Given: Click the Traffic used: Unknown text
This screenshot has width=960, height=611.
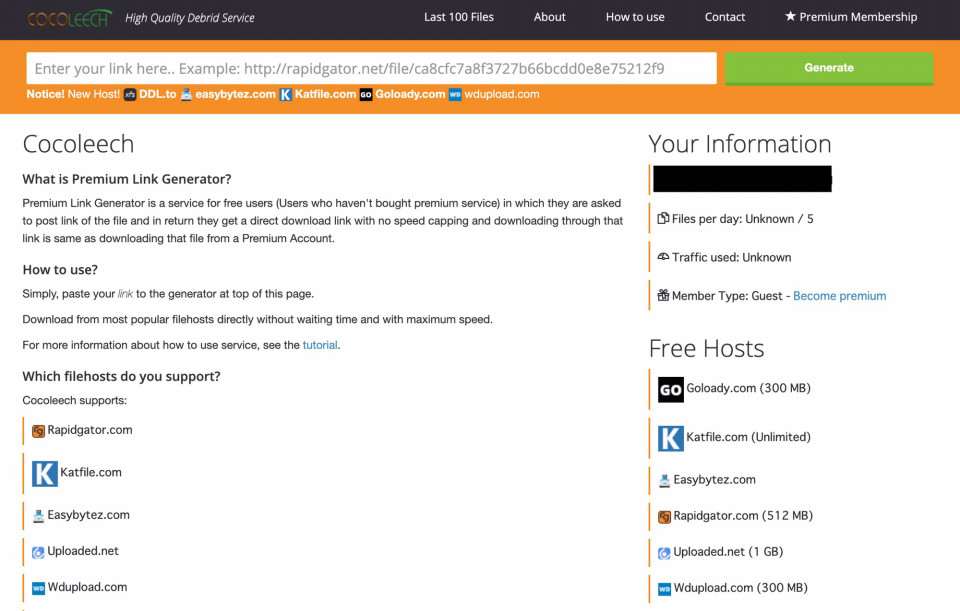Looking at the screenshot, I should click(731, 257).
